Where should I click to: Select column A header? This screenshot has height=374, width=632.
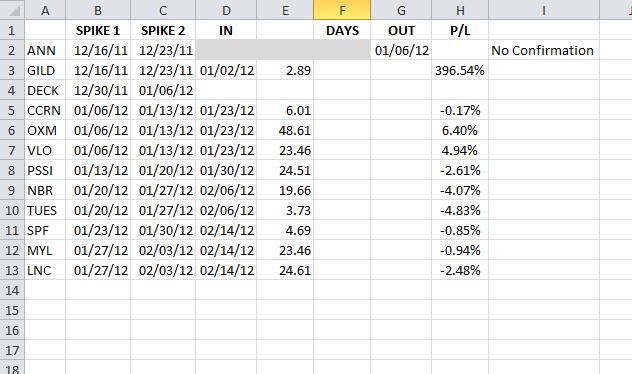tap(45, 10)
